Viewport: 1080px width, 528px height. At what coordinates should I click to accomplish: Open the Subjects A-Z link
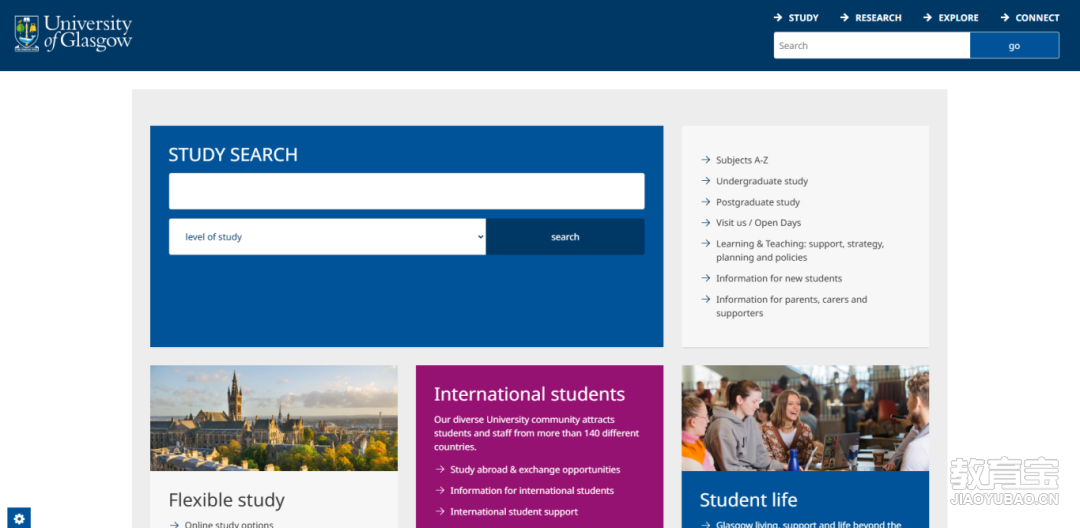click(x=742, y=160)
